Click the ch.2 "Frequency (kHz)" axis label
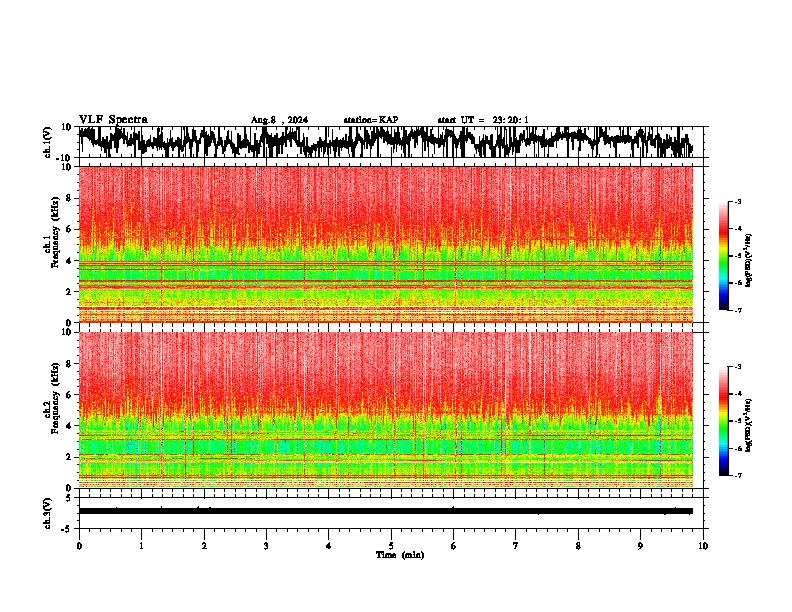This screenshot has height=612, width=792. 55,398
